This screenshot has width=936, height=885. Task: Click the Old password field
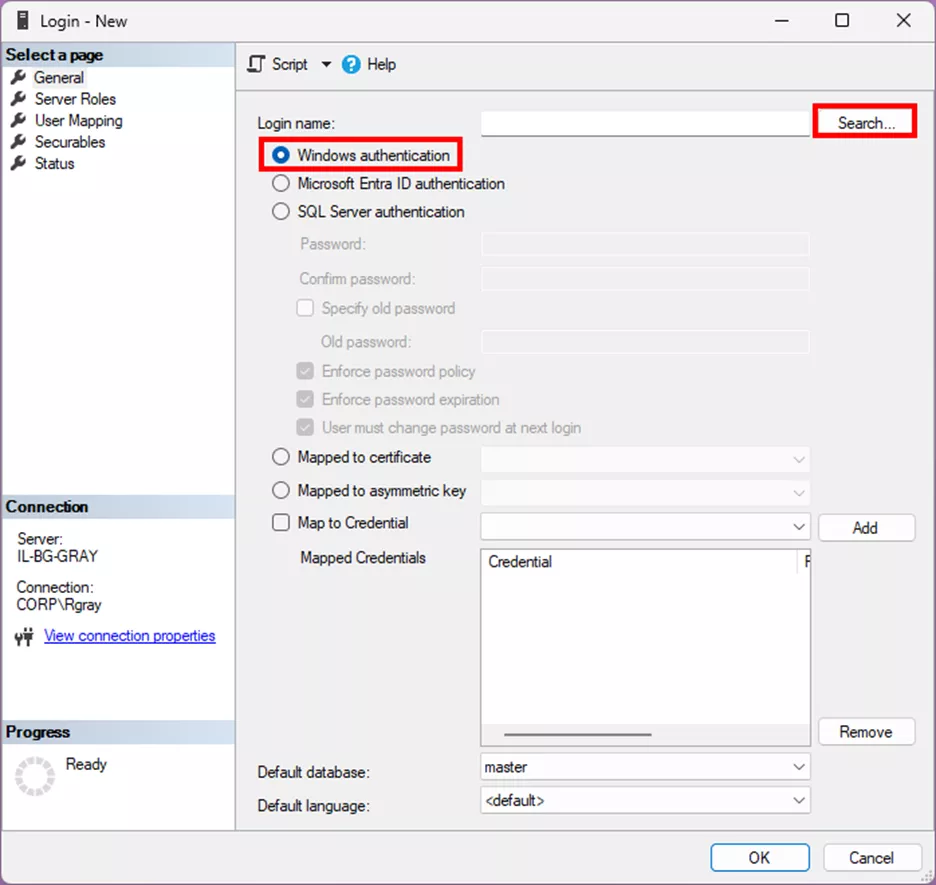point(645,342)
